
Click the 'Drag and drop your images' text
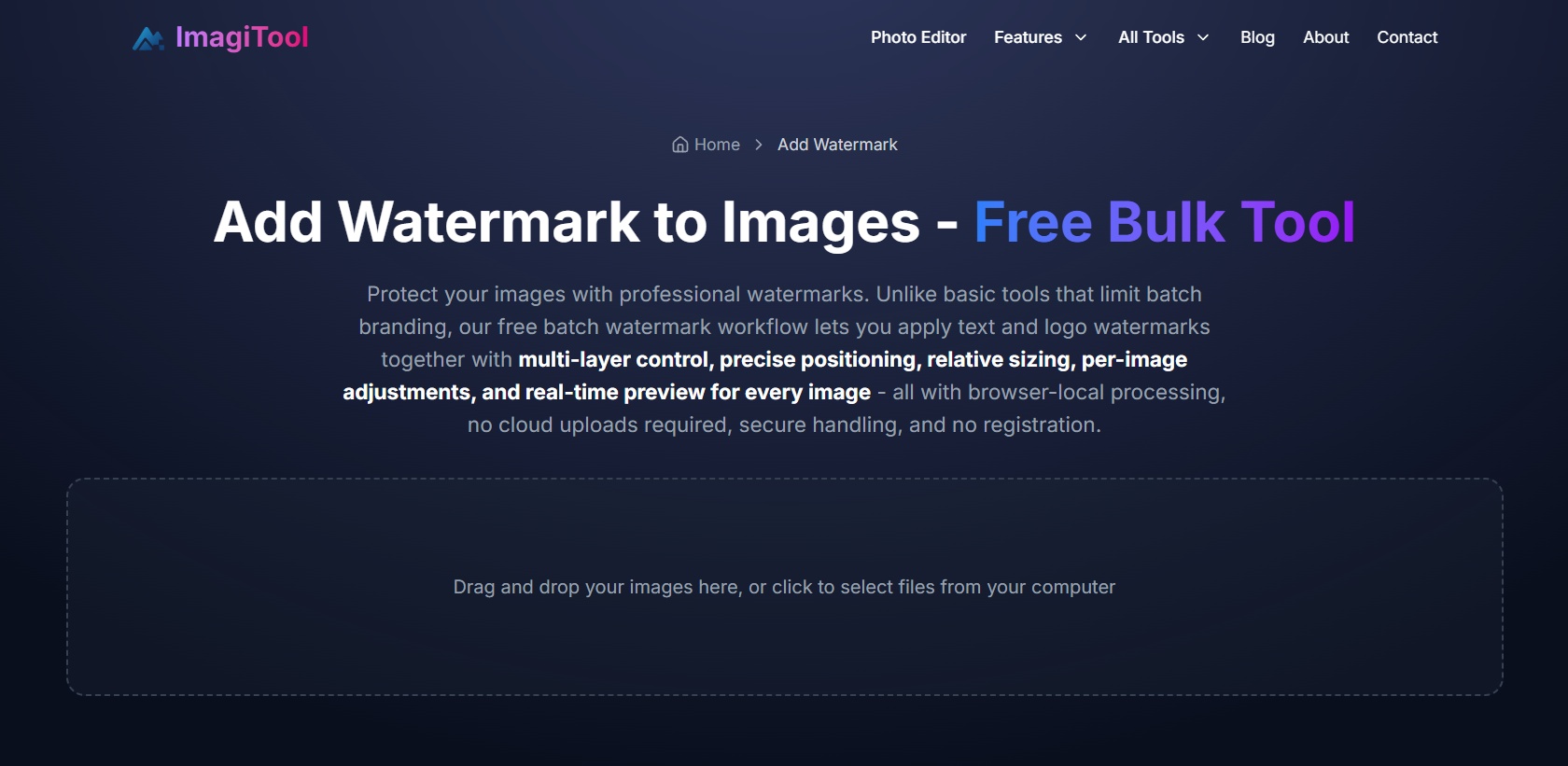(784, 587)
